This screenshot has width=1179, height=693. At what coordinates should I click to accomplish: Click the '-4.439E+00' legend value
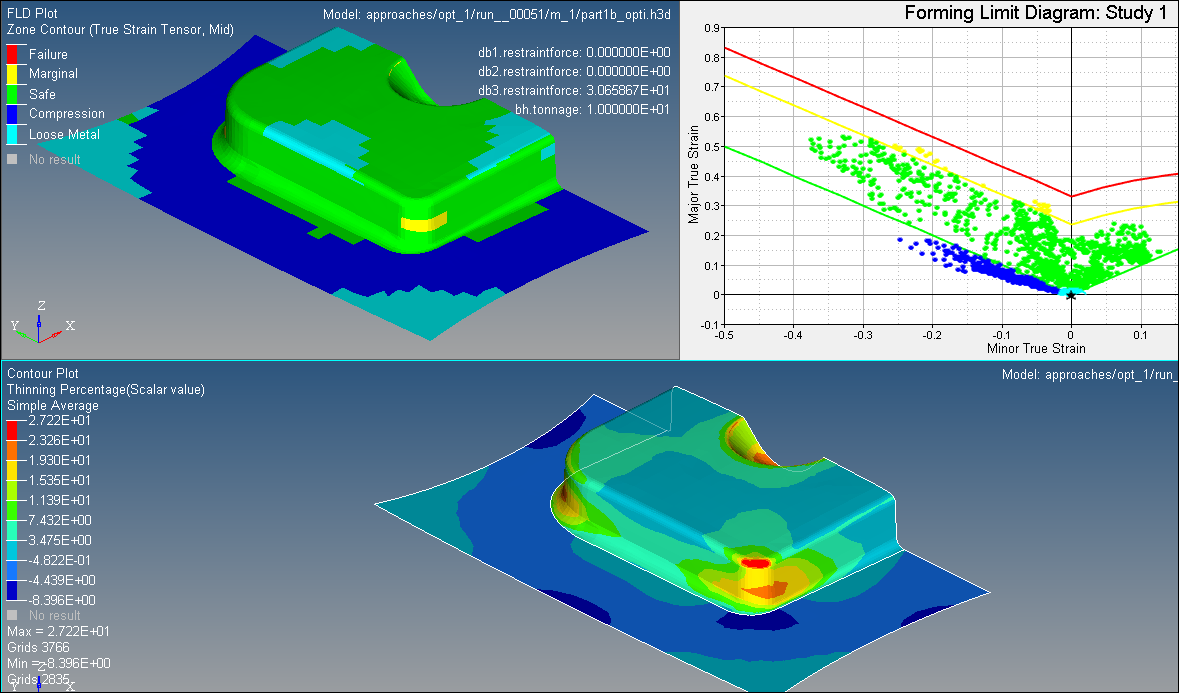pyautogui.click(x=62, y=580)
